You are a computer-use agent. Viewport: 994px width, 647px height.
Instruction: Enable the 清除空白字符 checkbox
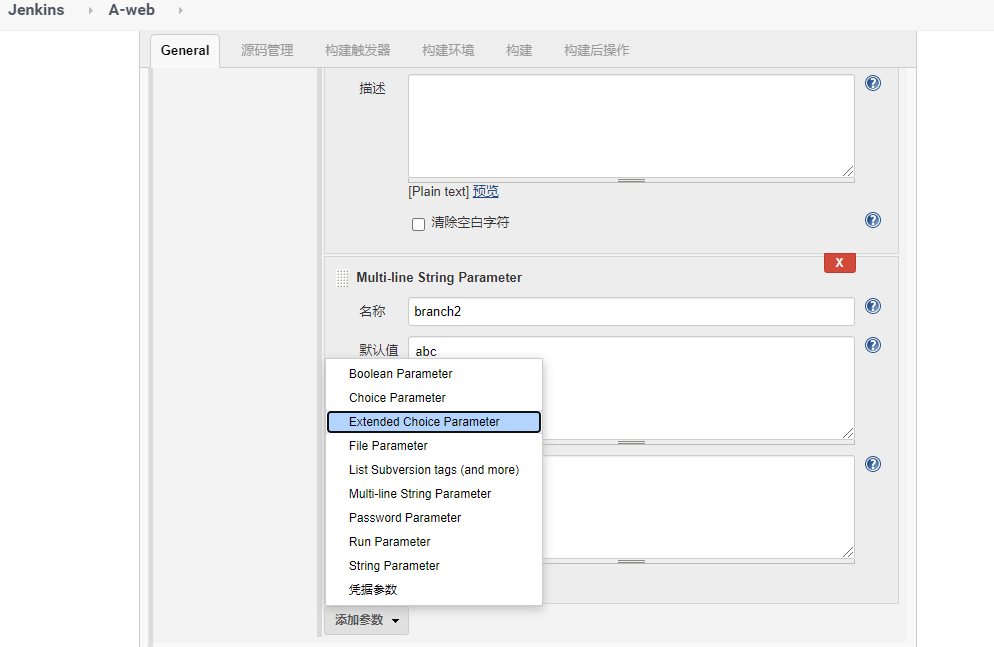[x=418, y=223]
